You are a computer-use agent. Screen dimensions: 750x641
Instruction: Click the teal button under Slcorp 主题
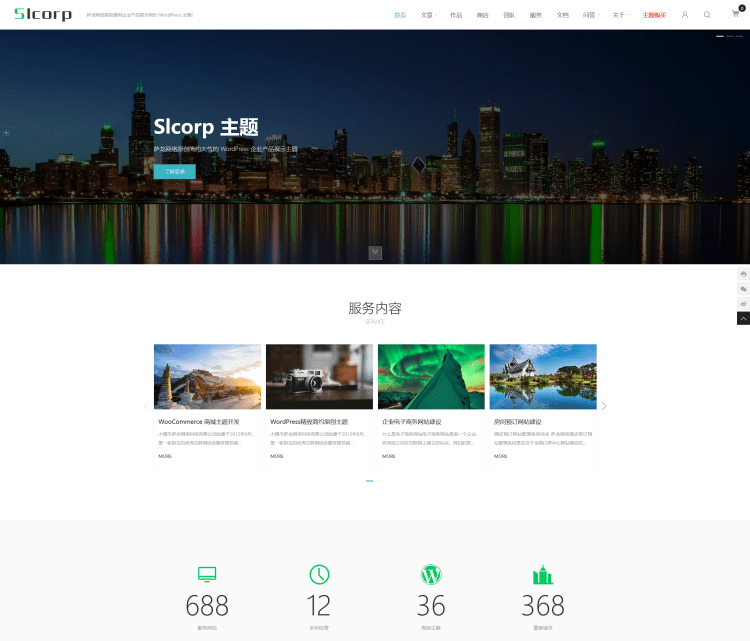point(175,171)
